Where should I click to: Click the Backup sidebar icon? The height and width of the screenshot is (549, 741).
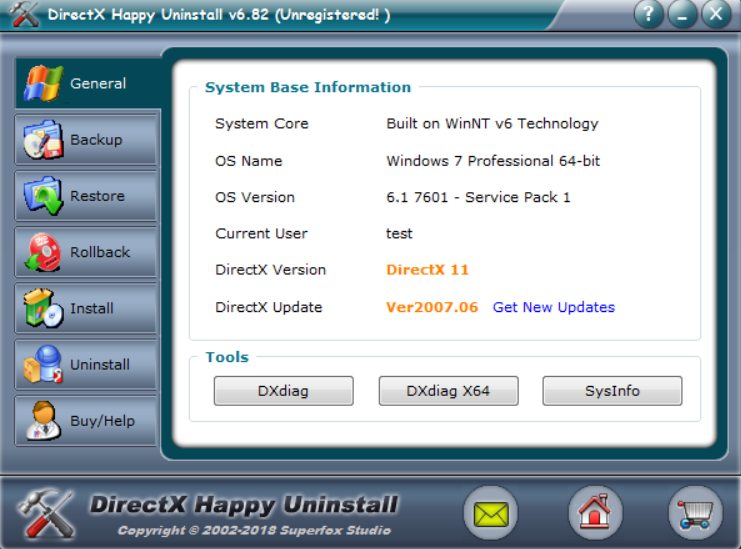tap(43, 140)
